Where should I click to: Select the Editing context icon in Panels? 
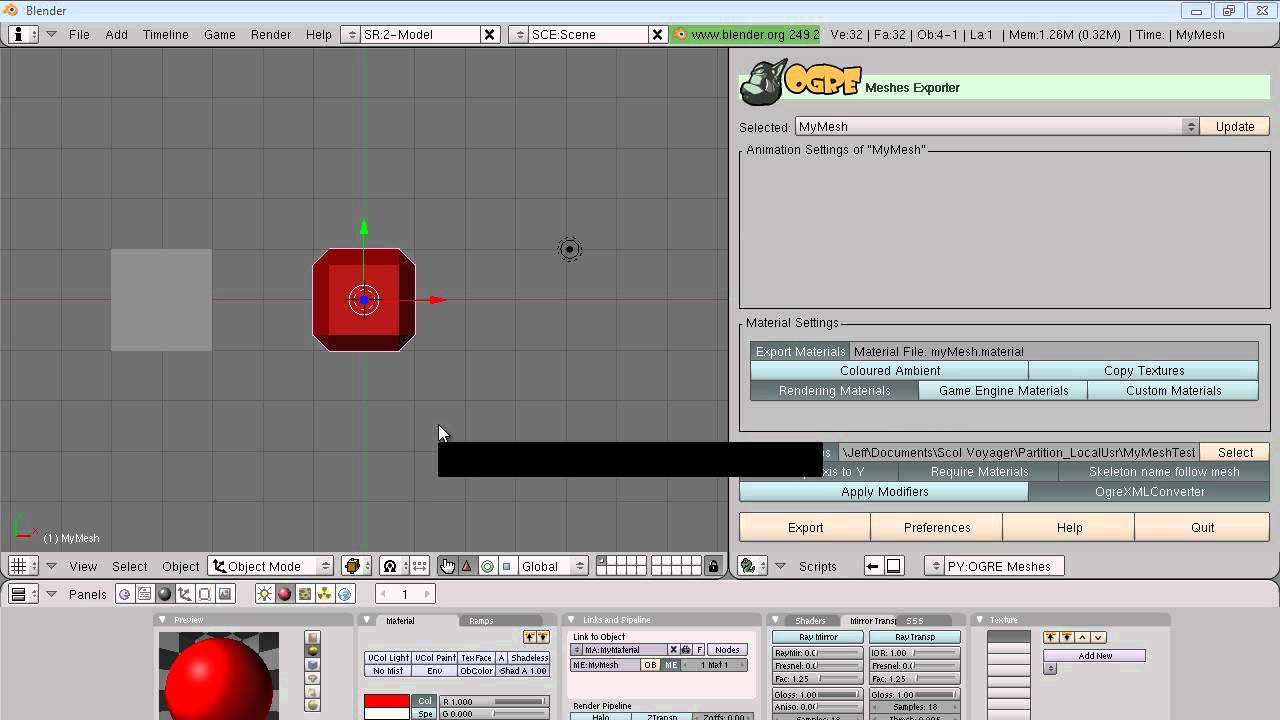204,594
